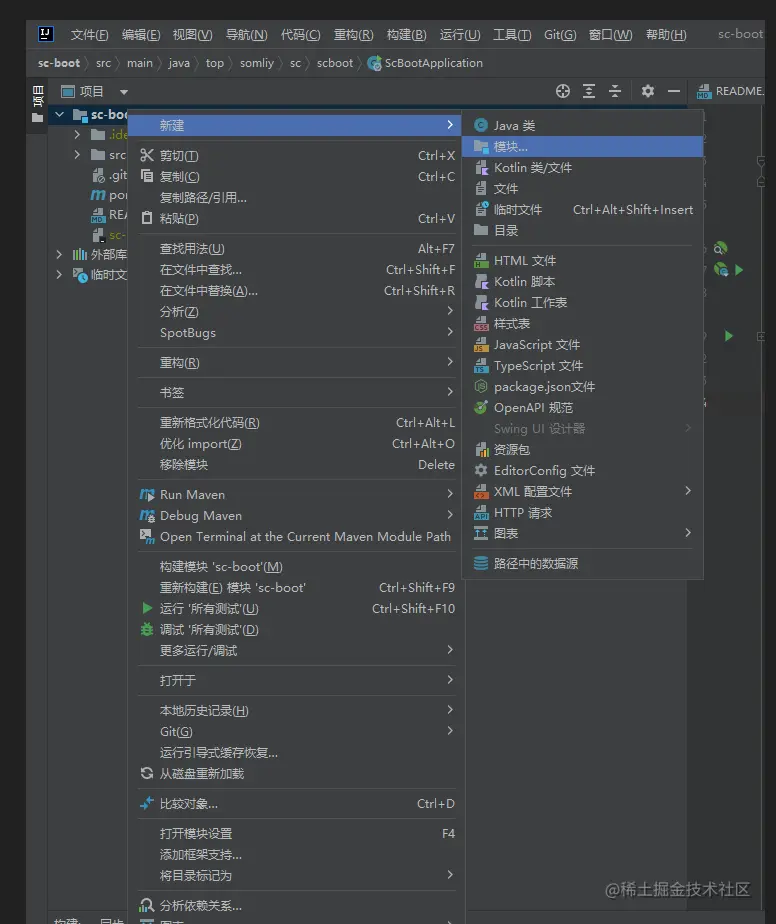Click the package.json file icon
The height and width of the screenshot is (924, 776).
tap(481, 386)
